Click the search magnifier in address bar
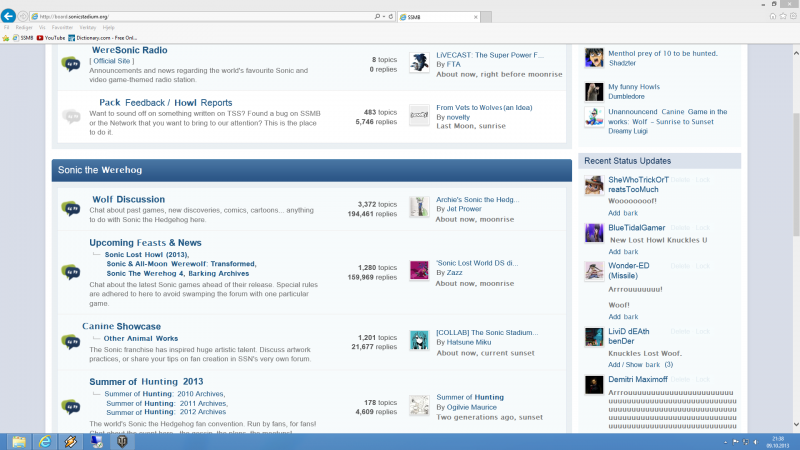 (377, 16)
